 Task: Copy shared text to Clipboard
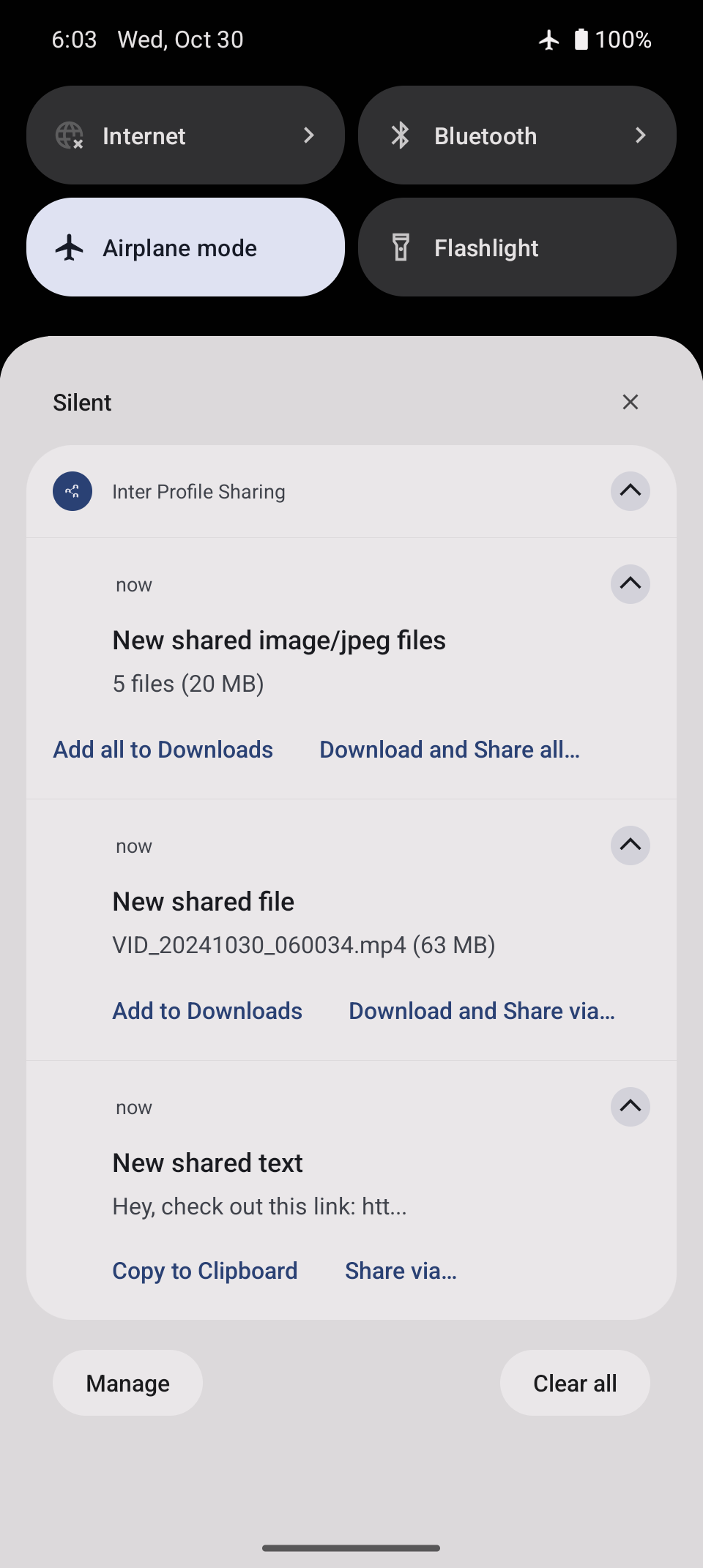click(205, 1271)
